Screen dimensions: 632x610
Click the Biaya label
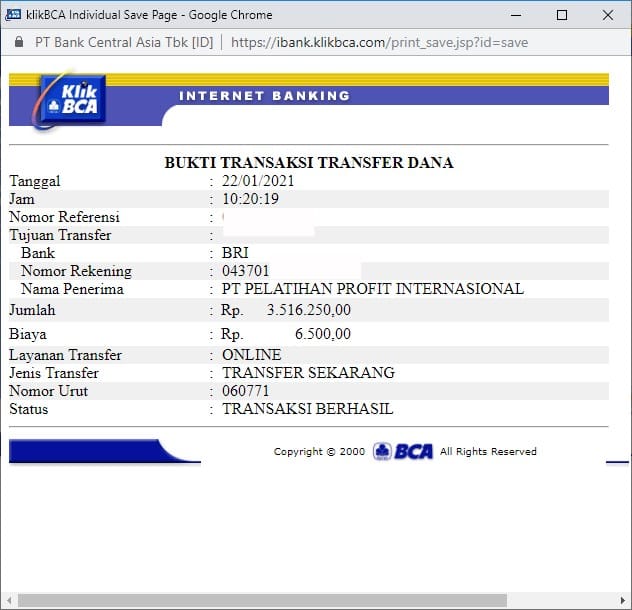pyautogui.click(x=28, y=335)
